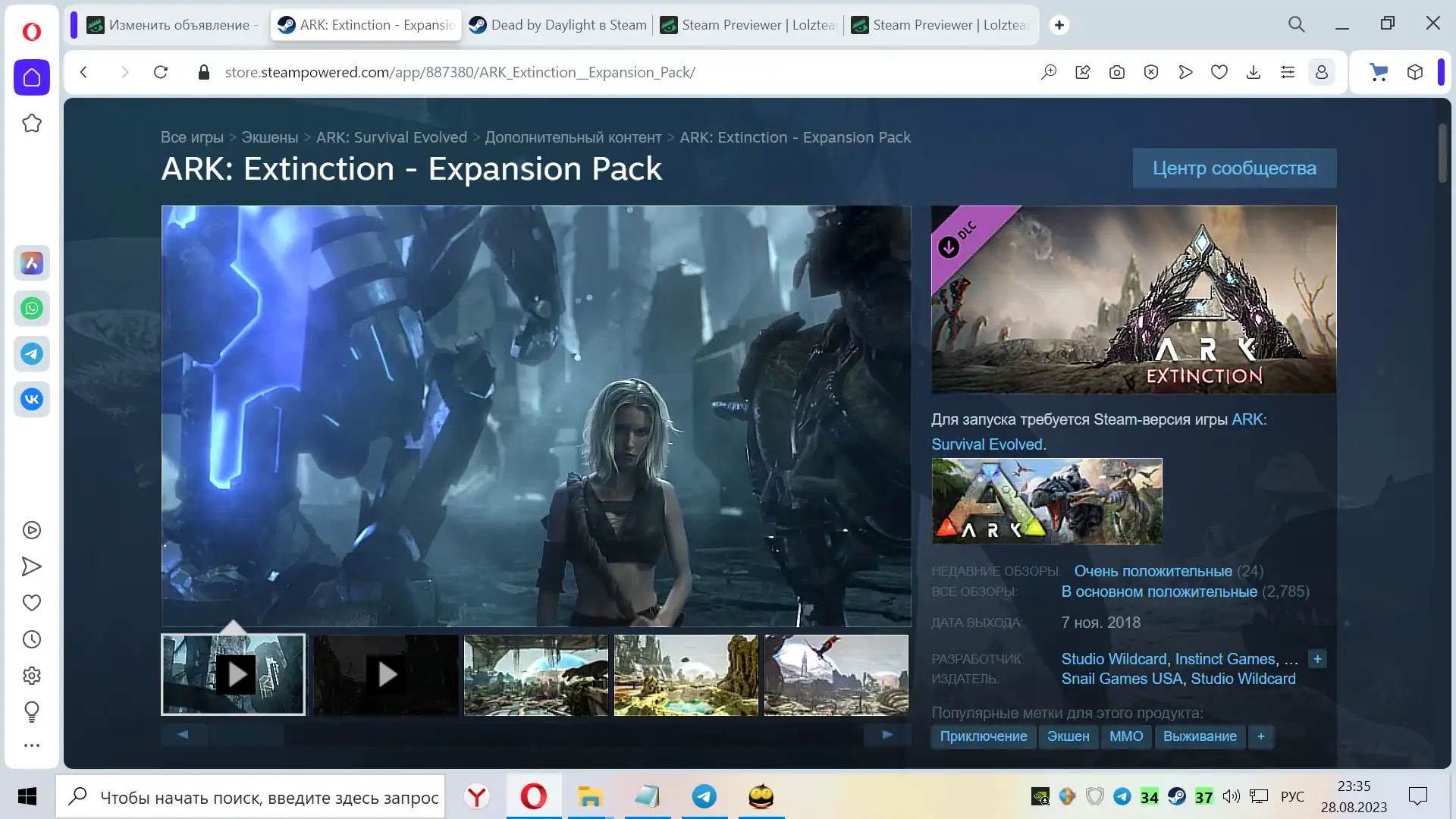This screenshot has width=1456, height=819.
Task: Open Экшены breadcrumb link
Action: point(269,137)
